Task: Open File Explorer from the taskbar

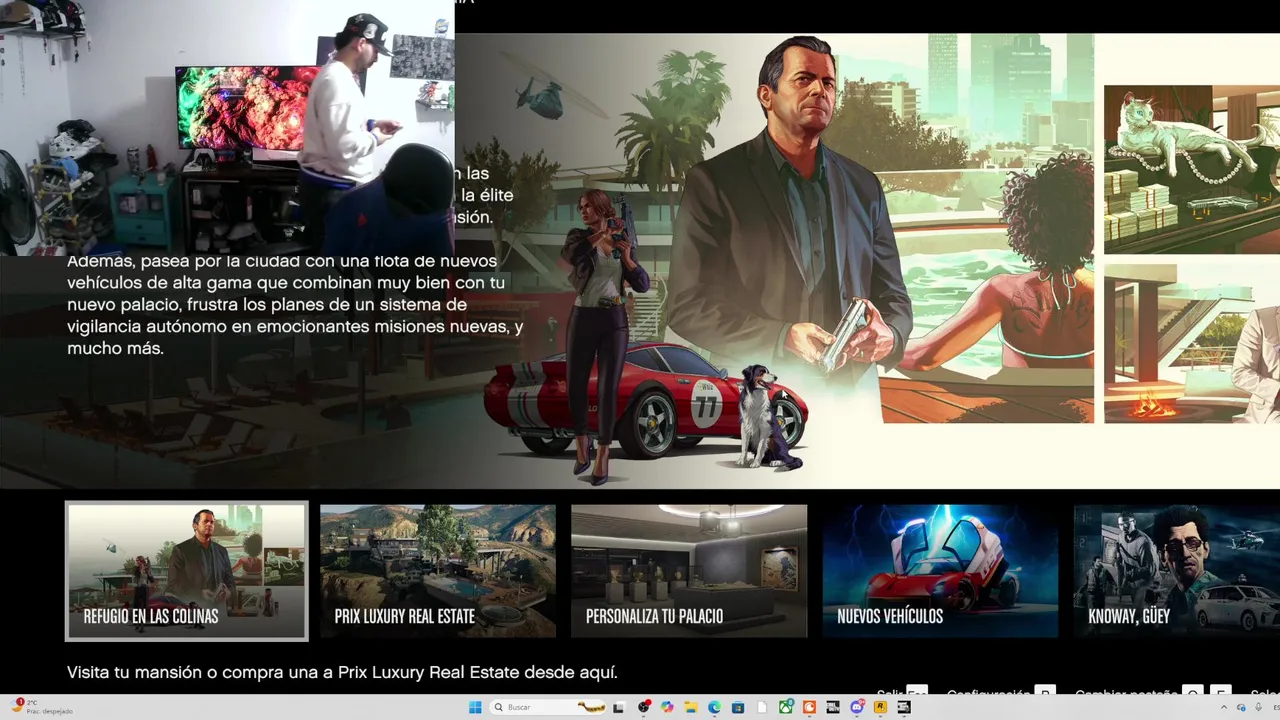Action: (x=691, y=707)
